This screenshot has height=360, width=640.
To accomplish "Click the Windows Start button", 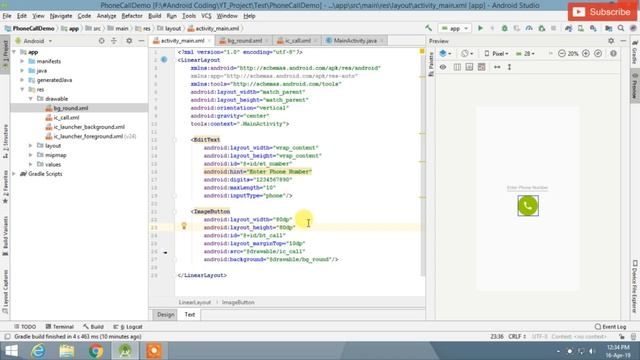I will 11,351.
